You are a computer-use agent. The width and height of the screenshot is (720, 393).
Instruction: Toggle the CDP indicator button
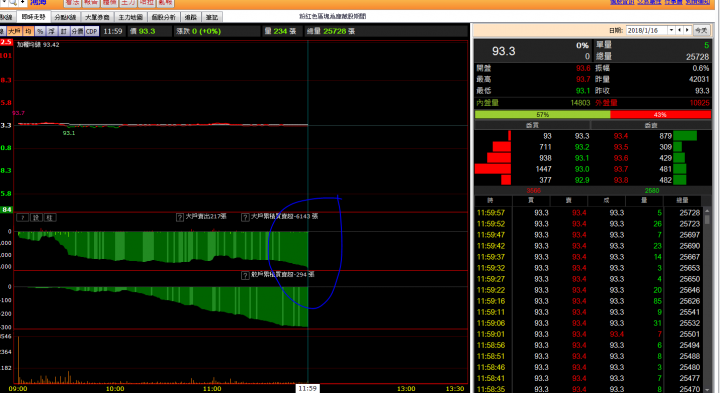point(91,31)
